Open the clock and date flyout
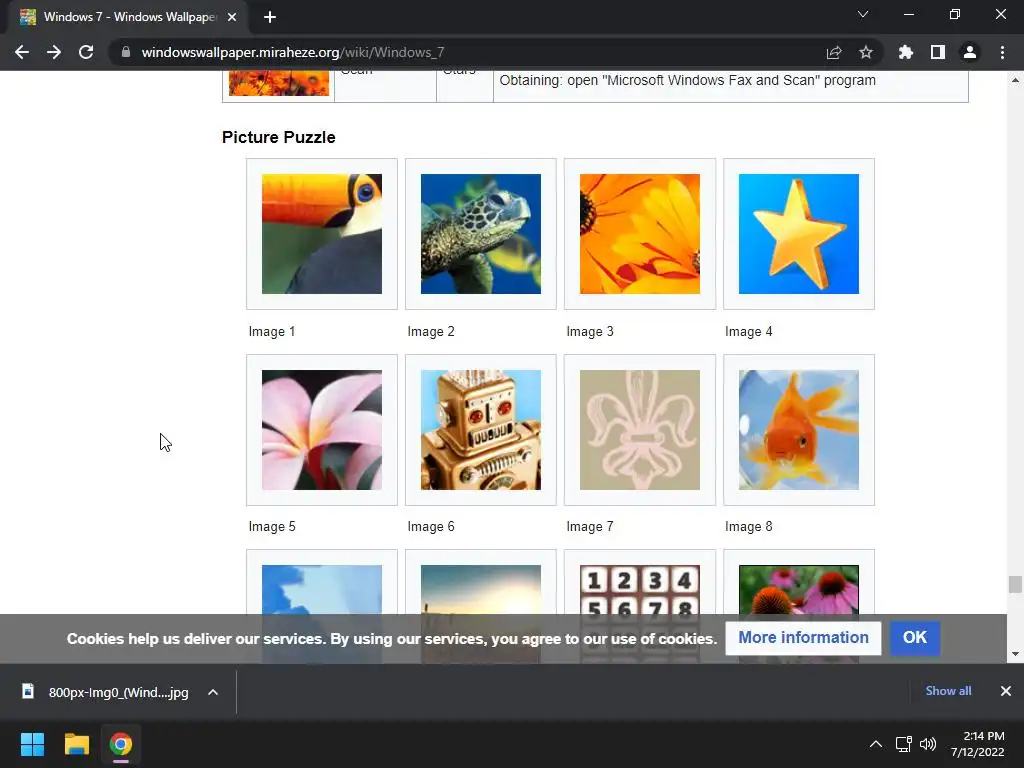1024x768 pixels. (x=978, y=744)
